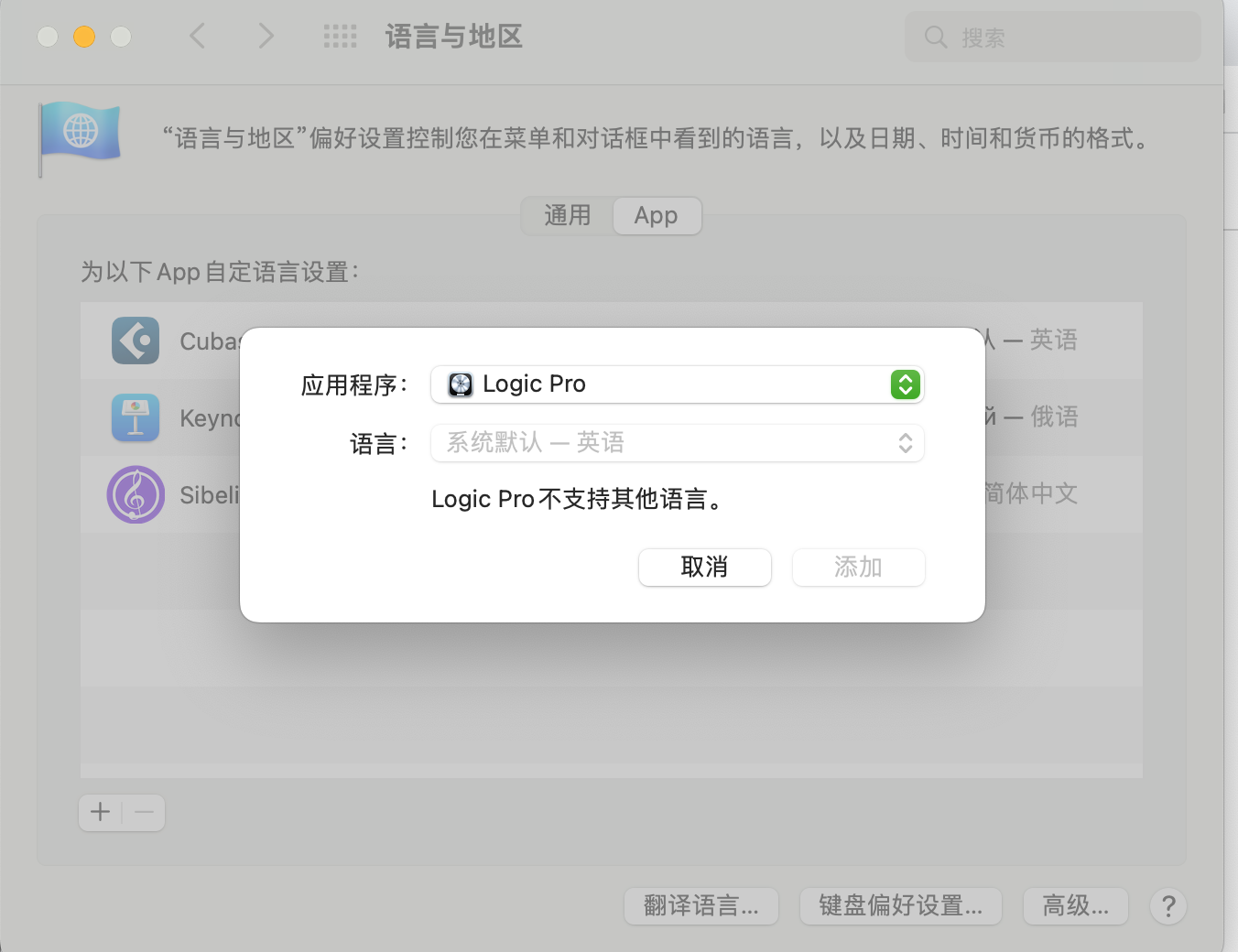Click the Sibelius app icon in list
The image size is (1238, 952).
(136, 494)
